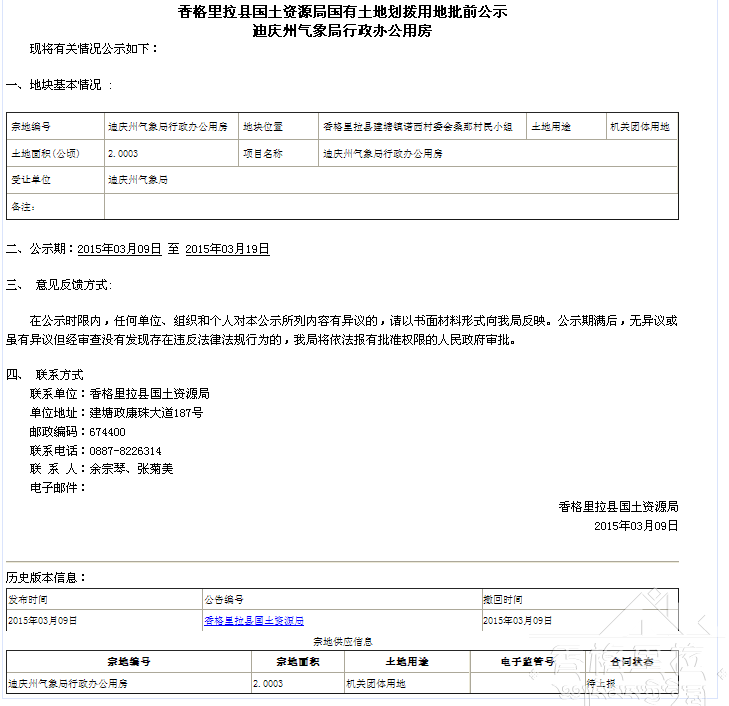
Task: Click the 历史版本信息 heading
Action: (46, 578)
